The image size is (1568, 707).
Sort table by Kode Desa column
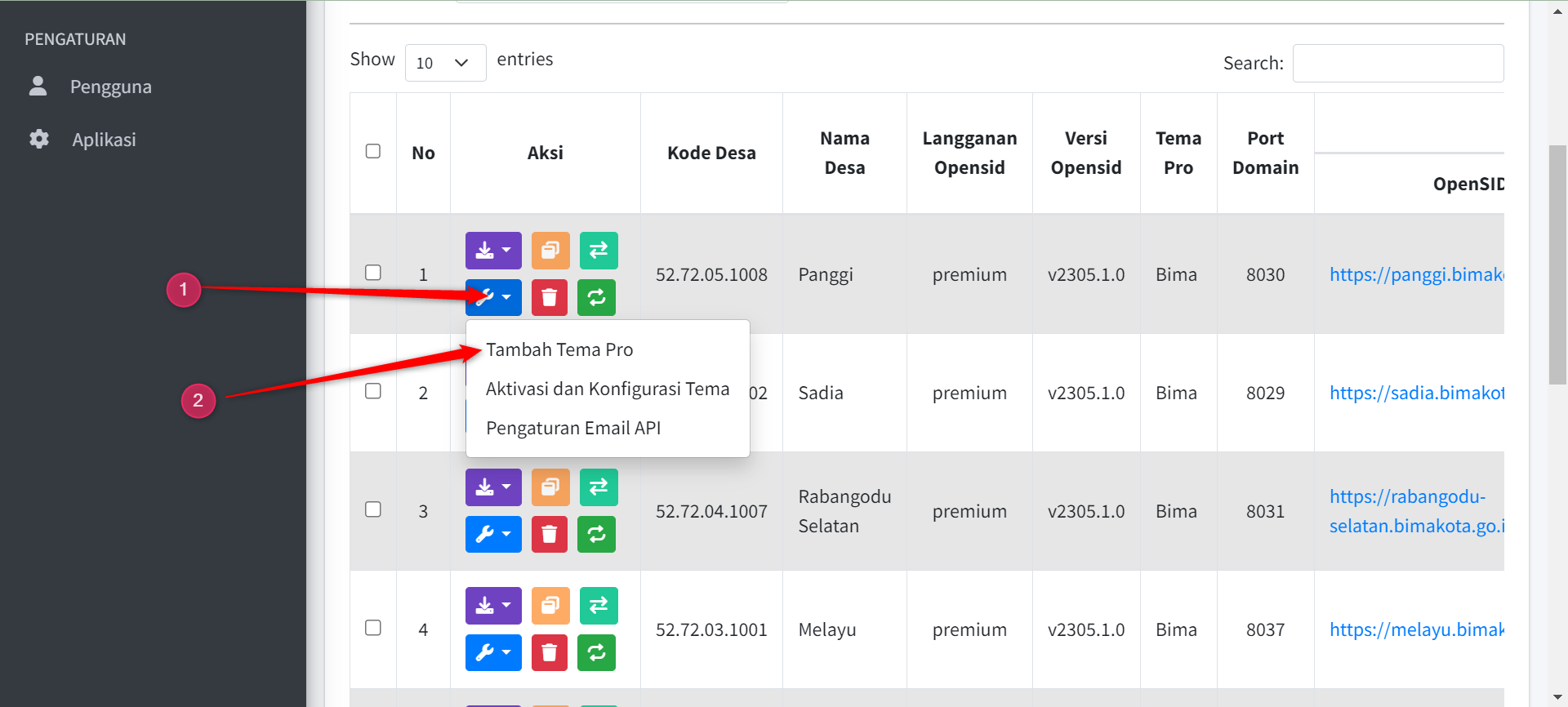point(711,153)
